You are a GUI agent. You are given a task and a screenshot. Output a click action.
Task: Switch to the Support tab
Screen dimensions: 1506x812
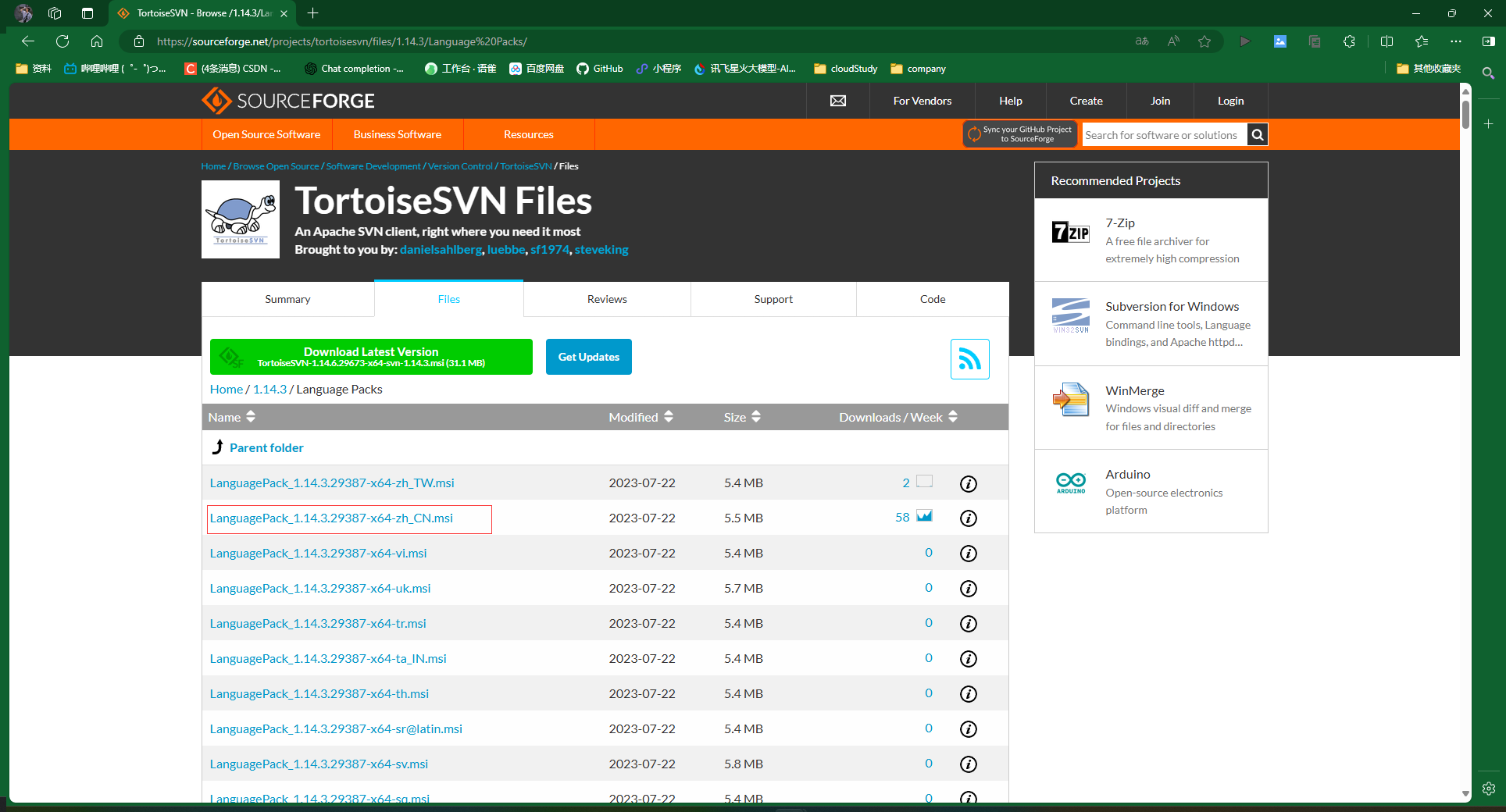(x=773, y=299)
